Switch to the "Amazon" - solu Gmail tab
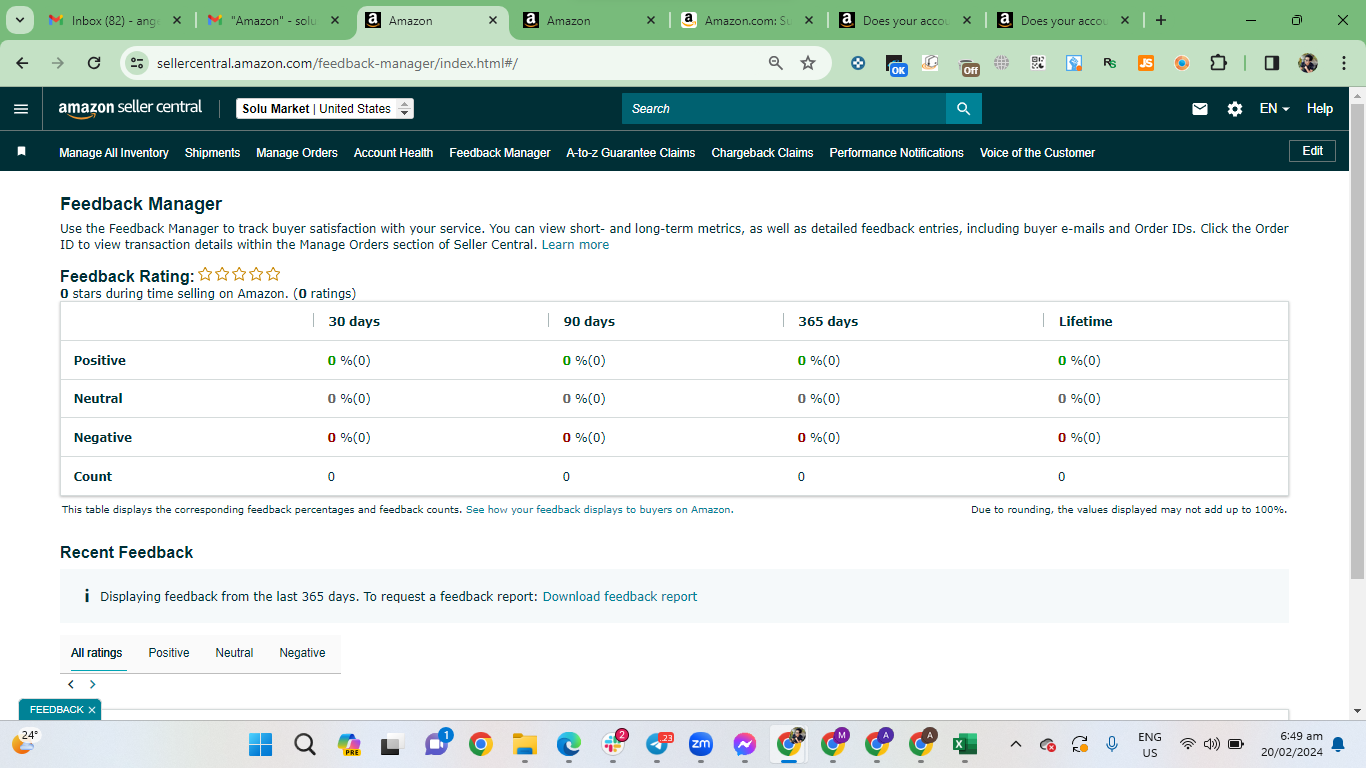 click(273, 20)
